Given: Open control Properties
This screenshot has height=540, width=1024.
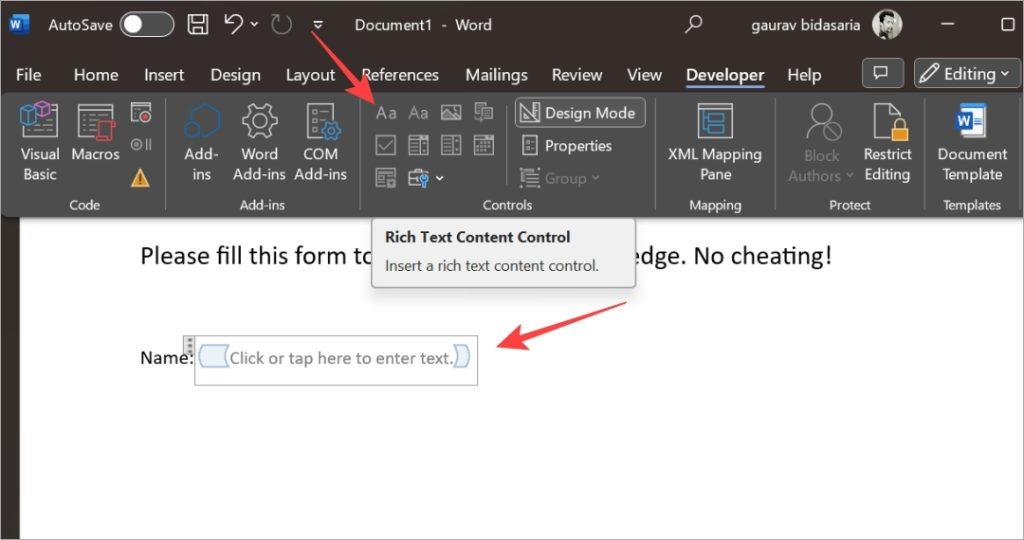Looking at the screenshot, I should 567,146.
